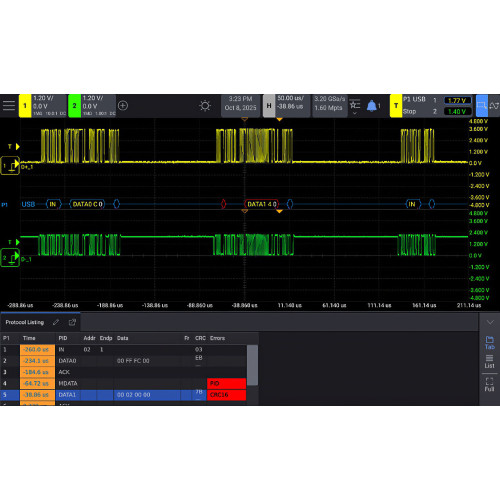Select row 2 DATA0 packet
The height and width of the screenshot is (500, 500).
point(124,361)
